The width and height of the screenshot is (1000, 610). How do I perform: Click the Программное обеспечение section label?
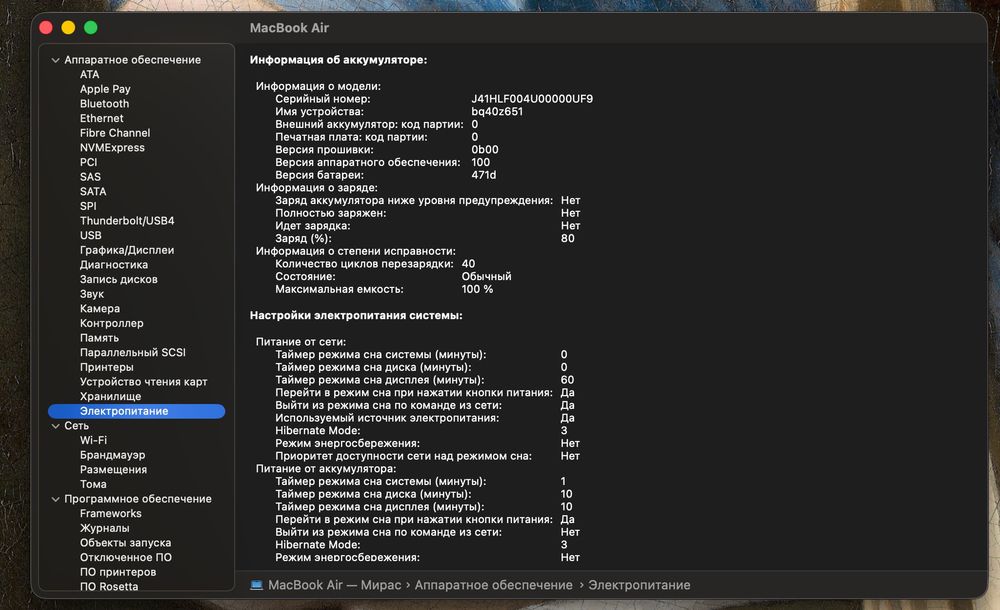(x=138, y=499)
